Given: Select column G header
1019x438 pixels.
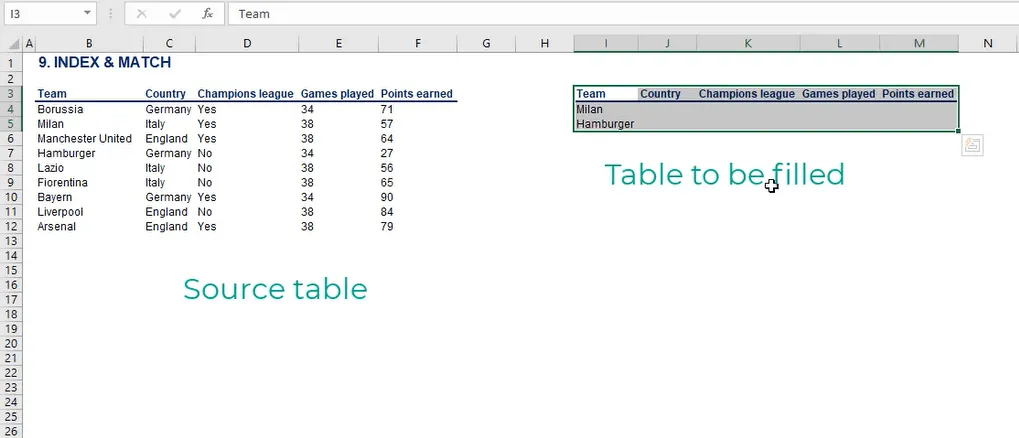Looking at the screenshot, I should click(x=486, y=44).
